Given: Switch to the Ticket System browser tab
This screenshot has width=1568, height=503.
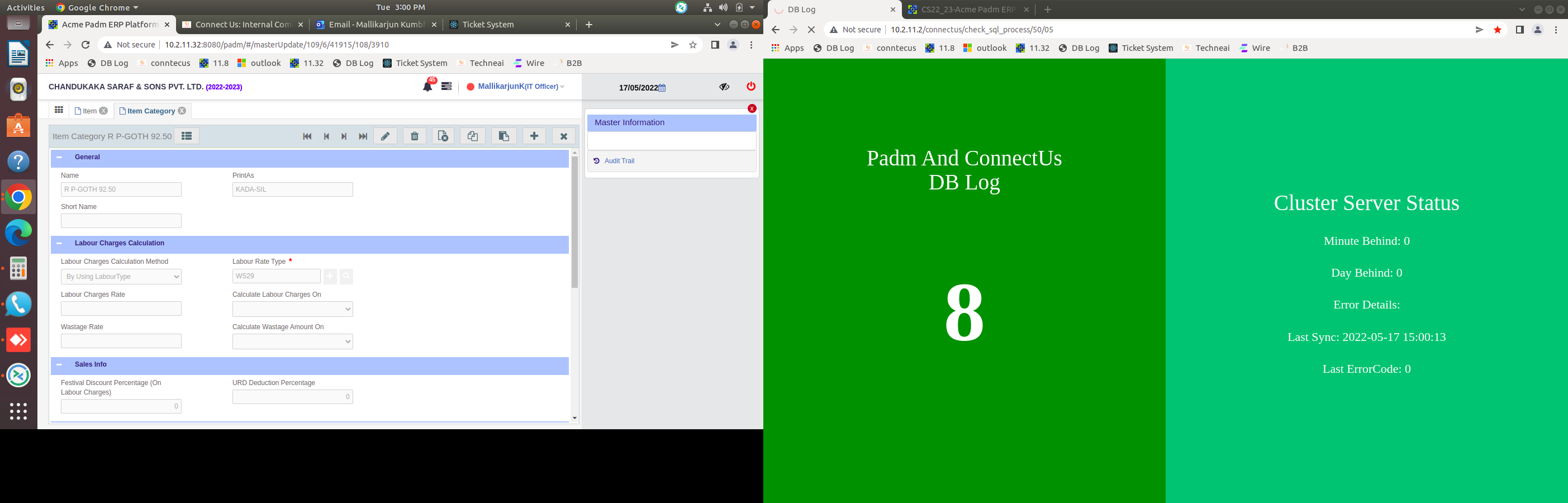Looking at the screenshot, I should click(510, 25).
